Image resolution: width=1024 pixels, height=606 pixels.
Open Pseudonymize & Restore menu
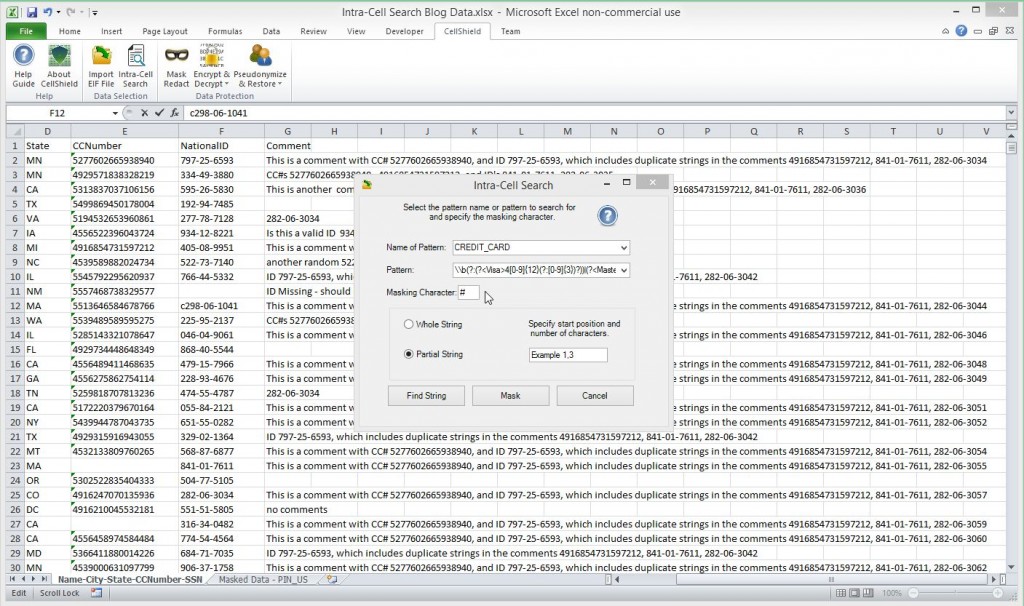coord(260,65)
